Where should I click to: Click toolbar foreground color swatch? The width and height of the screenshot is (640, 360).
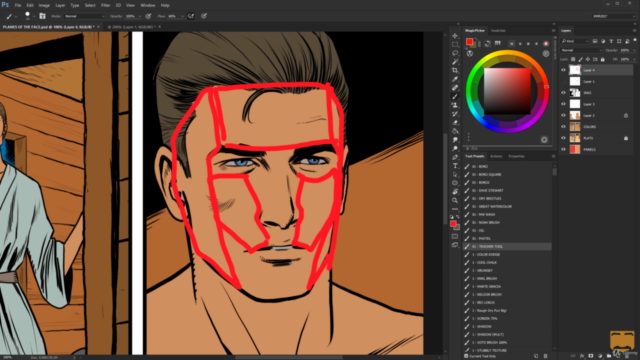click(453, 224)
